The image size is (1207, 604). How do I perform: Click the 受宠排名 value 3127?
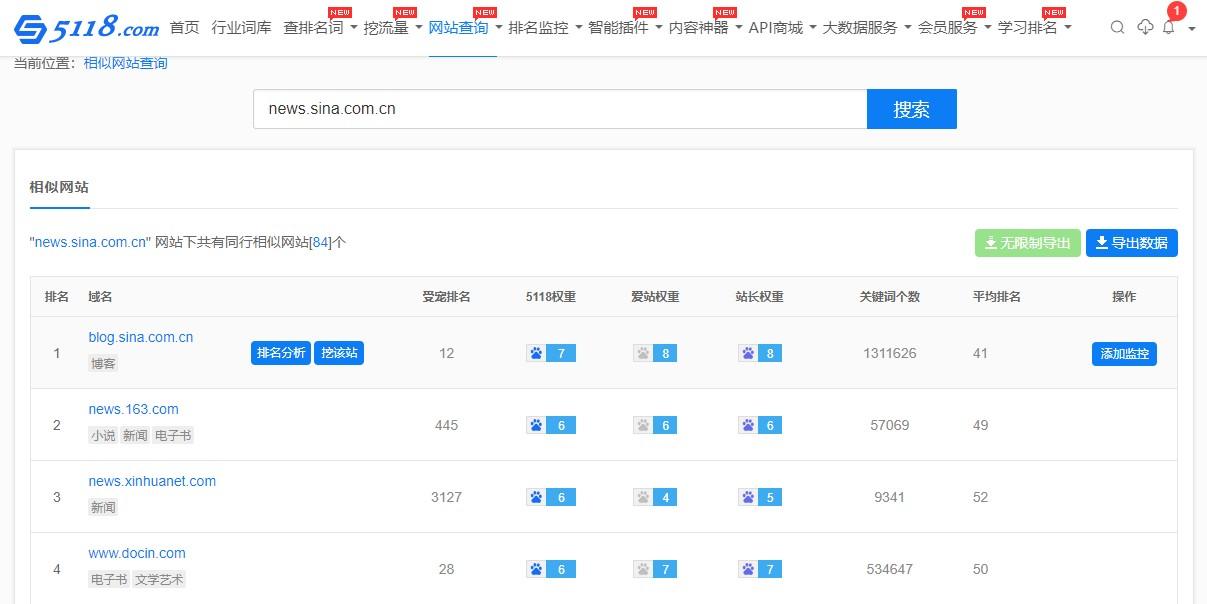coord(446,497)
